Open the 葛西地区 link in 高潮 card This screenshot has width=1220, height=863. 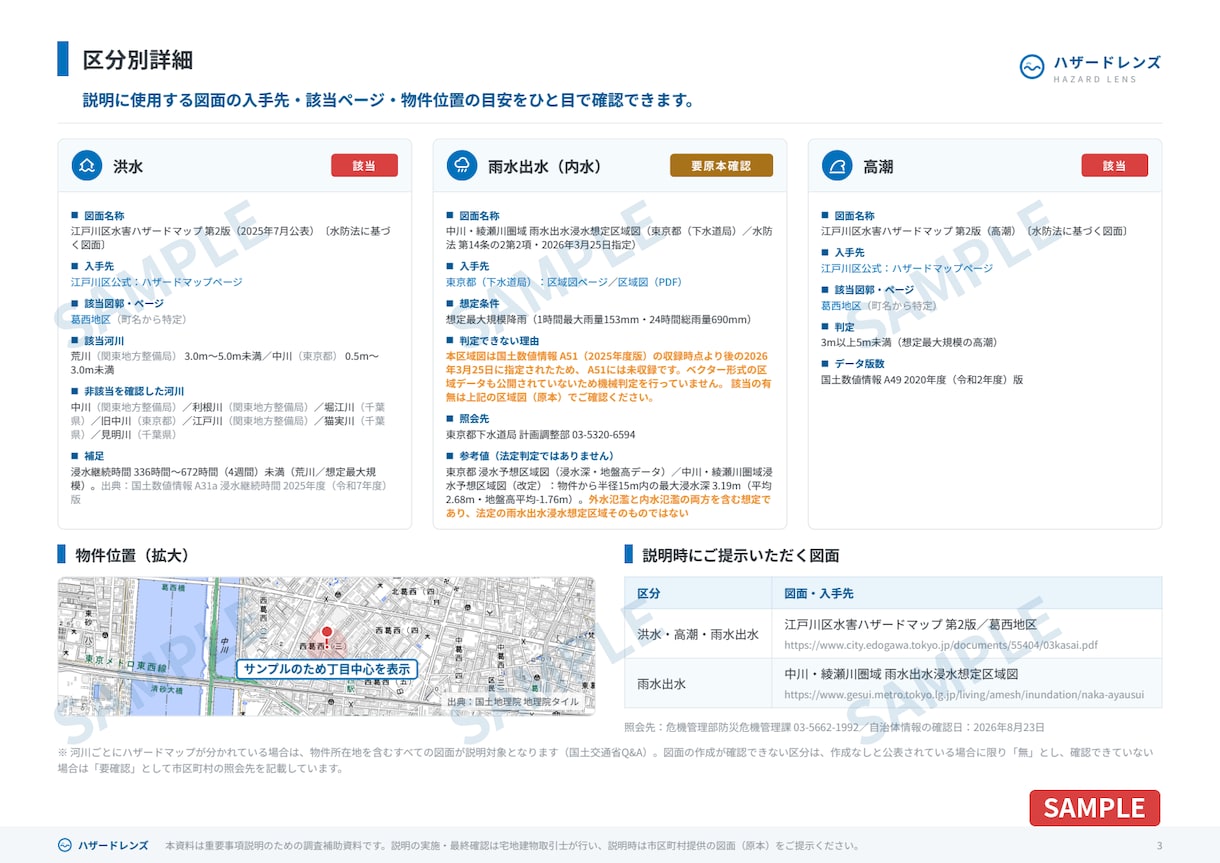coord(841,305)
